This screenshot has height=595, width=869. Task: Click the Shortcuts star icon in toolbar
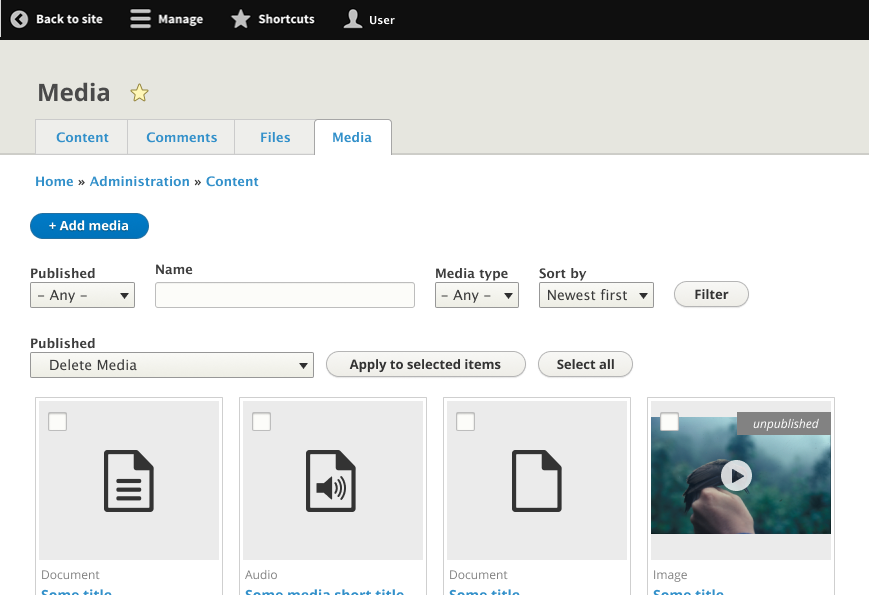tap(241, 19)
